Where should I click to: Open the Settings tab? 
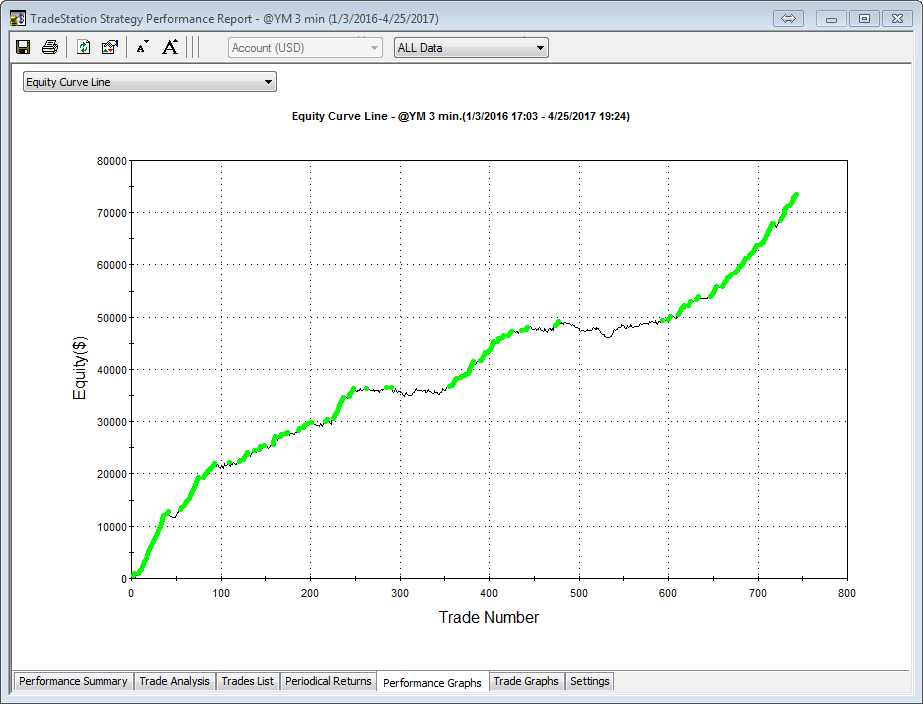click(590, 681)
